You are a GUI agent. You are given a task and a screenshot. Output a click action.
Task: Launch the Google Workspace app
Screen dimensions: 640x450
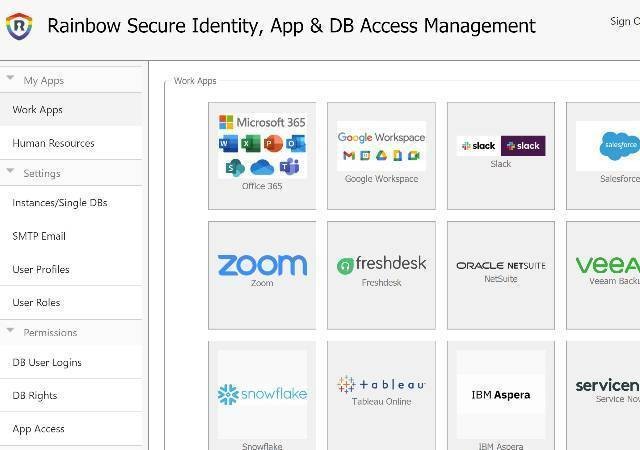[x=381, y=154]
